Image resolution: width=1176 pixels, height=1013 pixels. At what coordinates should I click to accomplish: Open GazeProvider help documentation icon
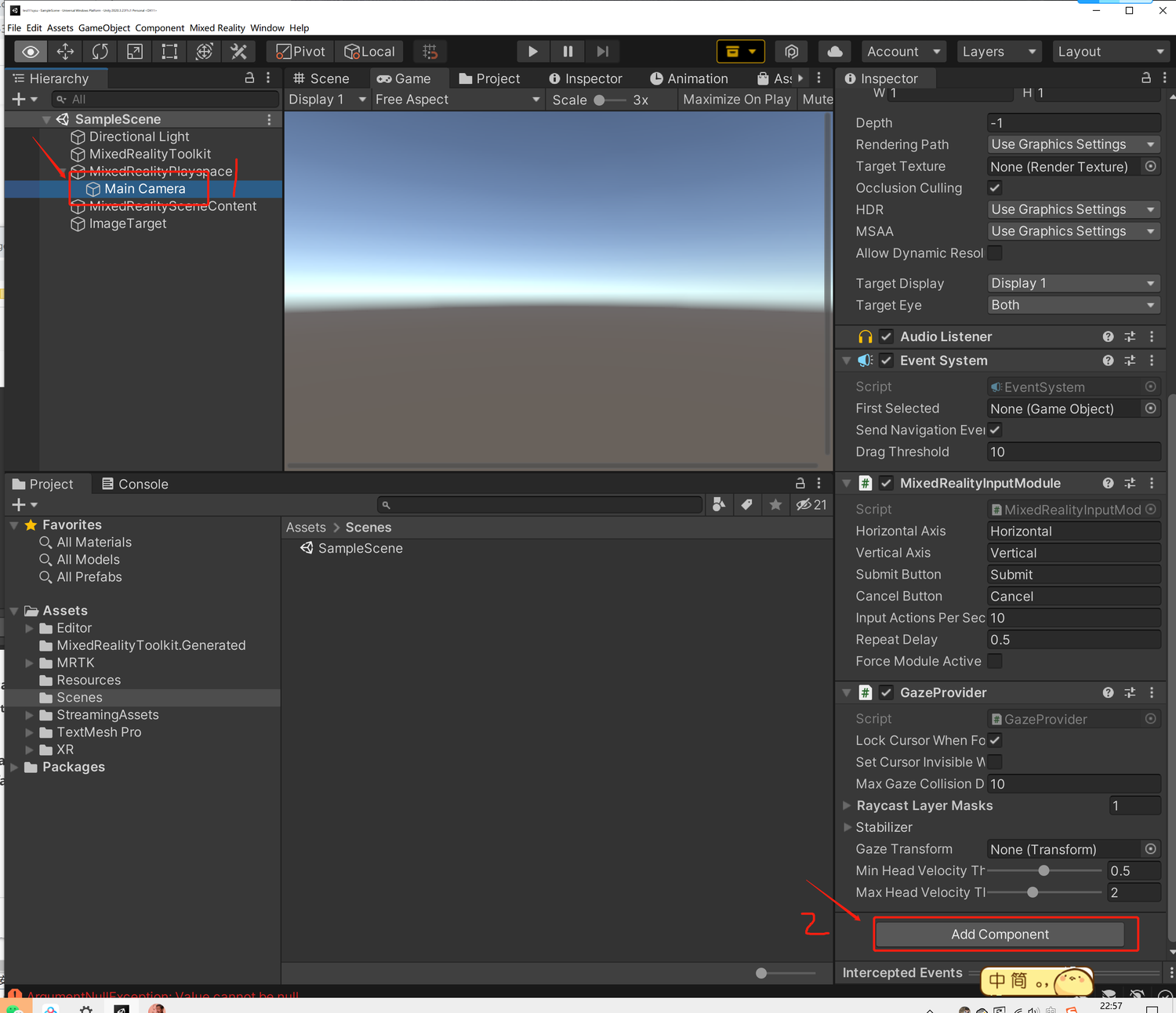[x=1108, y=692]
